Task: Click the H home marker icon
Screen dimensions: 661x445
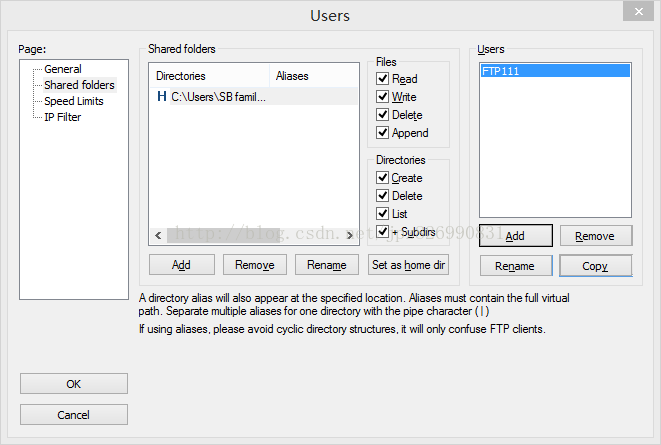Action: coord(161,97)
